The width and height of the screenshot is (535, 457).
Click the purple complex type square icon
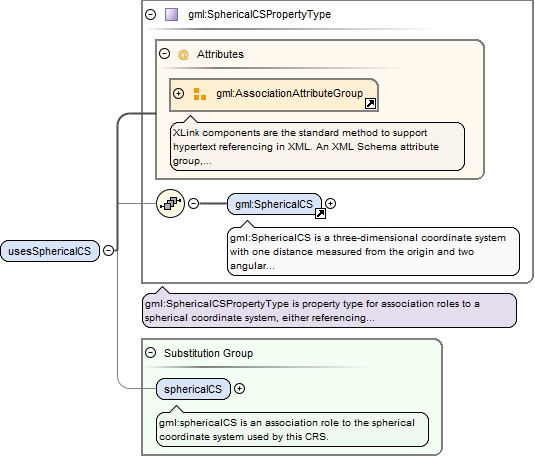171,15
